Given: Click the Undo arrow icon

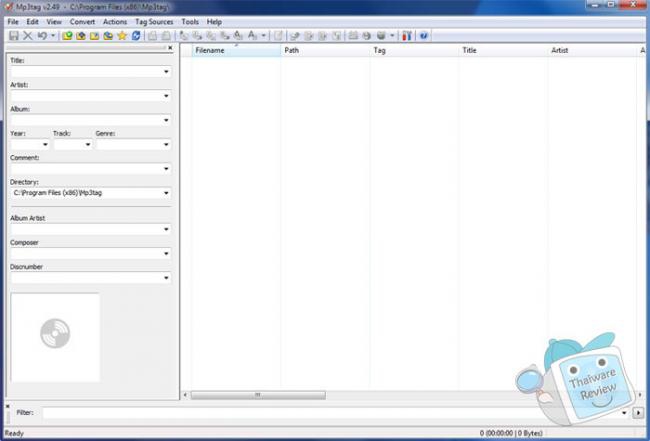Looking at the screenshot, I should click(42, 36).
